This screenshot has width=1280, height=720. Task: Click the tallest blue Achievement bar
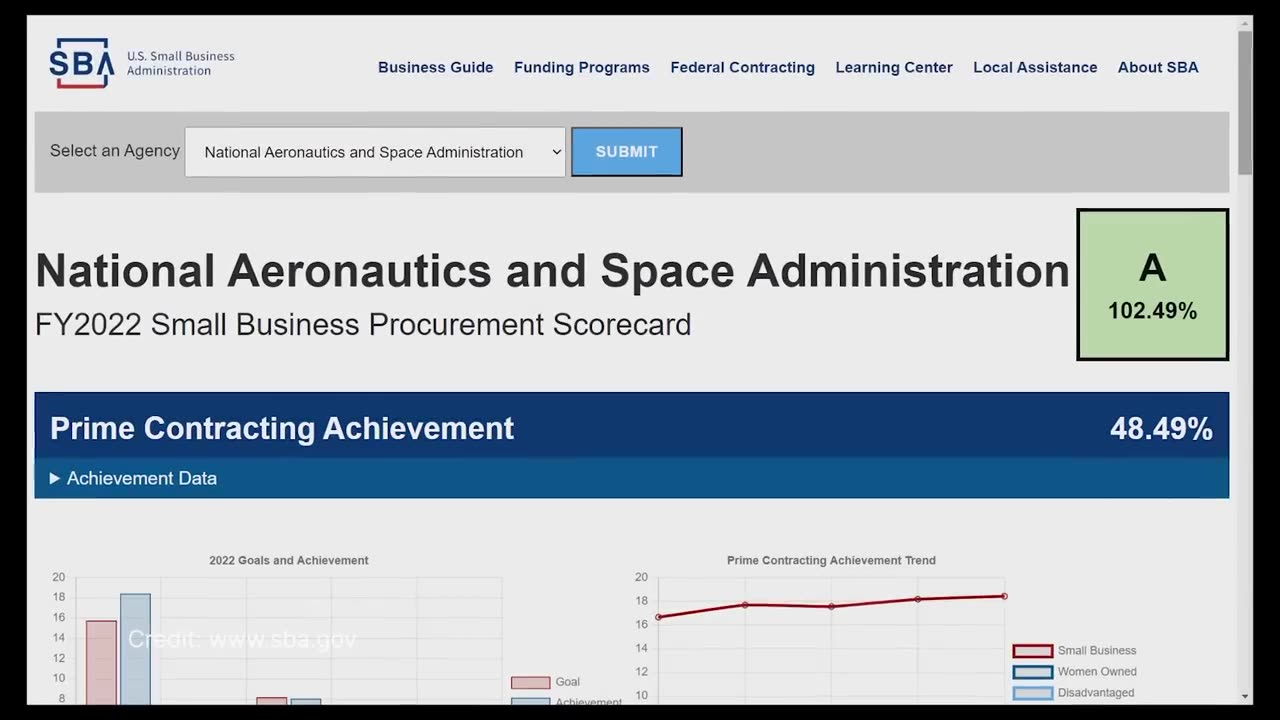[135, 649]
